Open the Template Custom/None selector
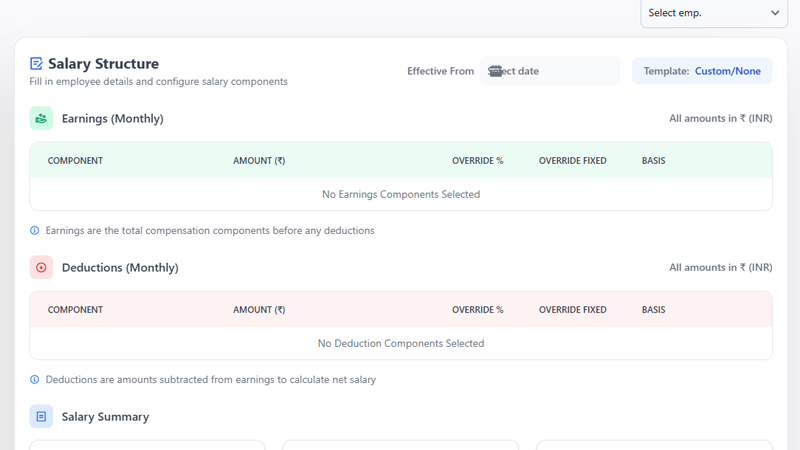 tap(702, 71)
